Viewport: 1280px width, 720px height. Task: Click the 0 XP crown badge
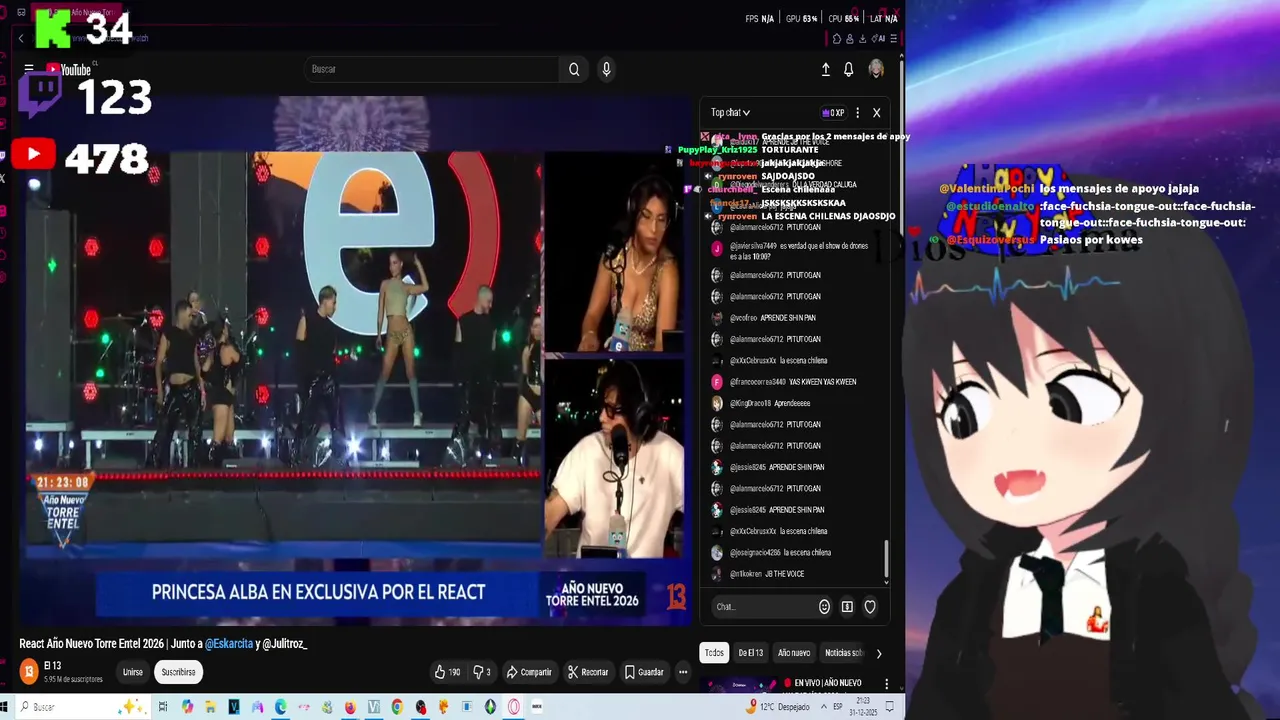point(832,113)
